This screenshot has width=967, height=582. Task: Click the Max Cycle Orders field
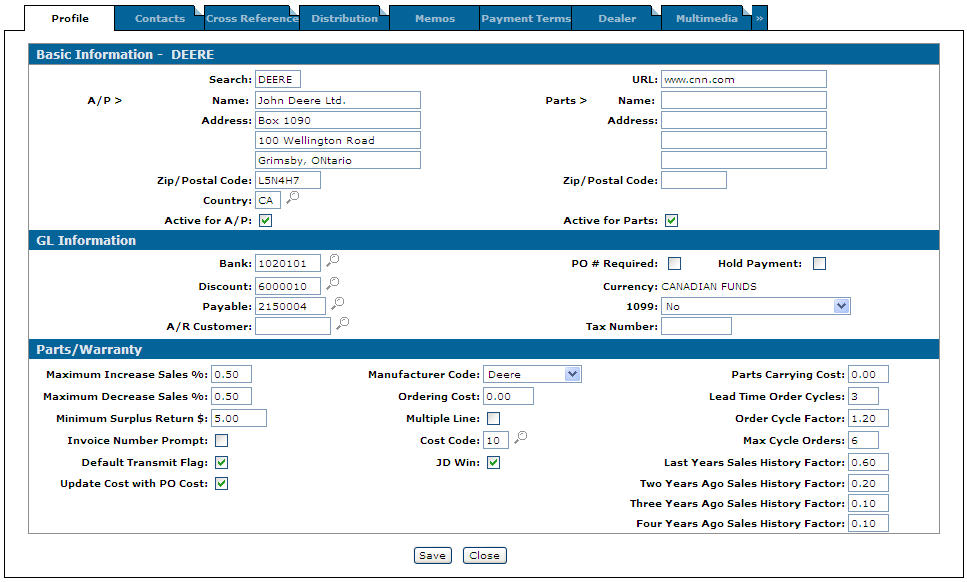pos(863,440)
